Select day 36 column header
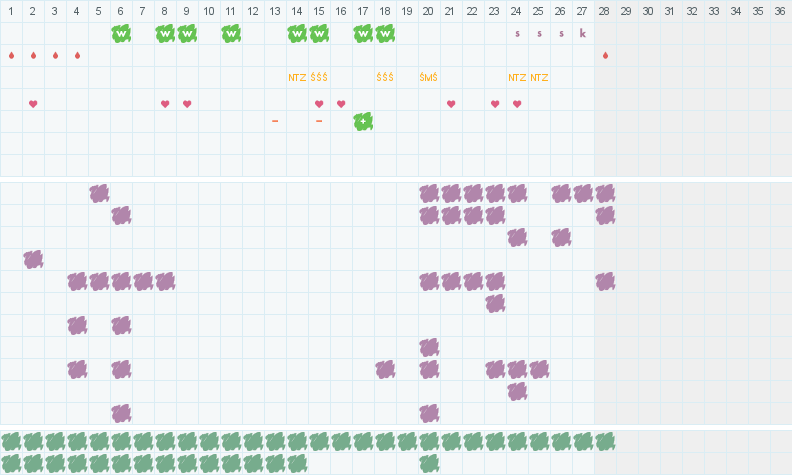Viewport: 792px width, 475px height. point(781,11)
